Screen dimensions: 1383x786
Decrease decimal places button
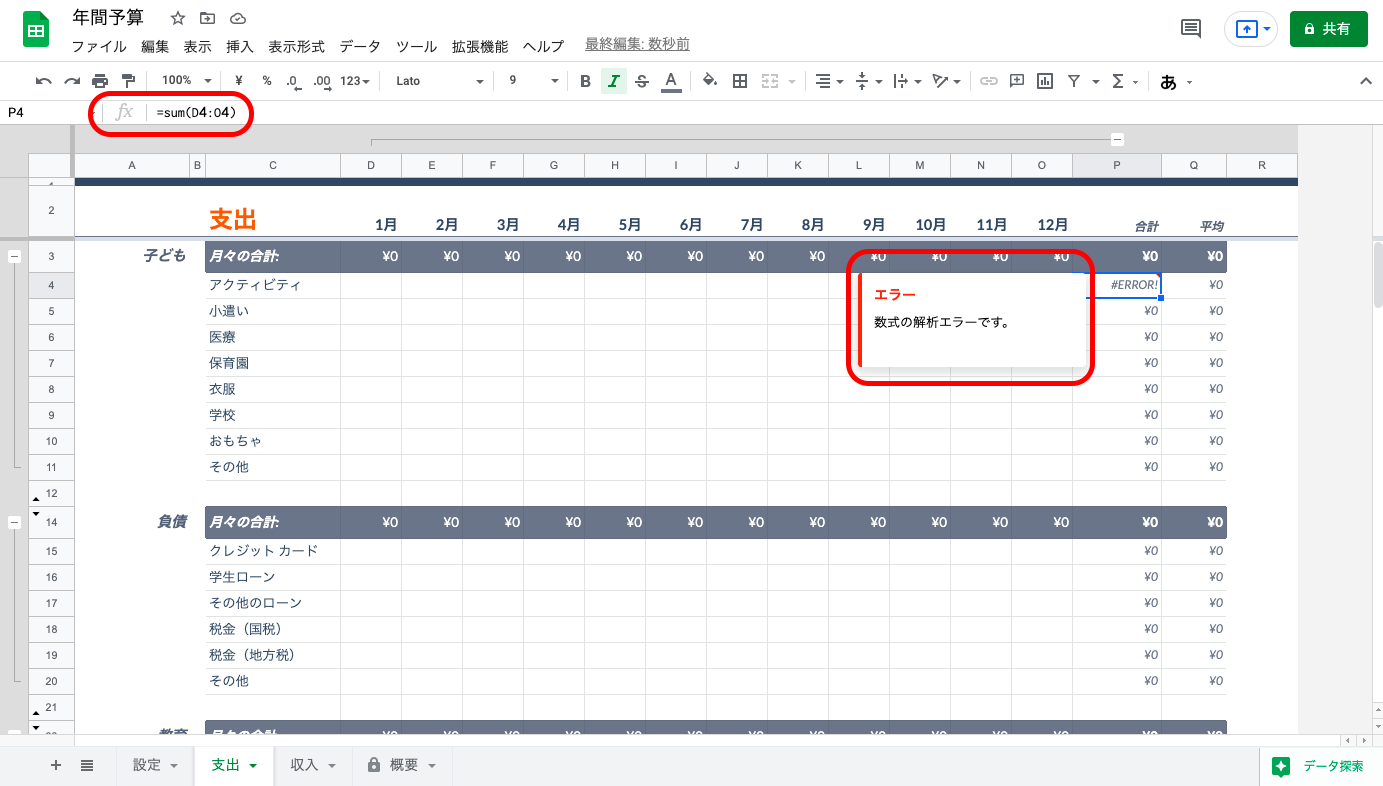coord(292,81)
